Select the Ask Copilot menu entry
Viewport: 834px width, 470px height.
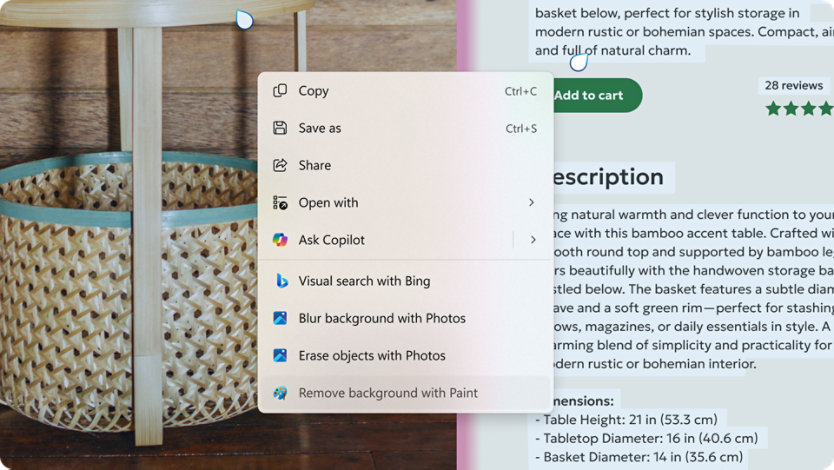pos(388,240)
